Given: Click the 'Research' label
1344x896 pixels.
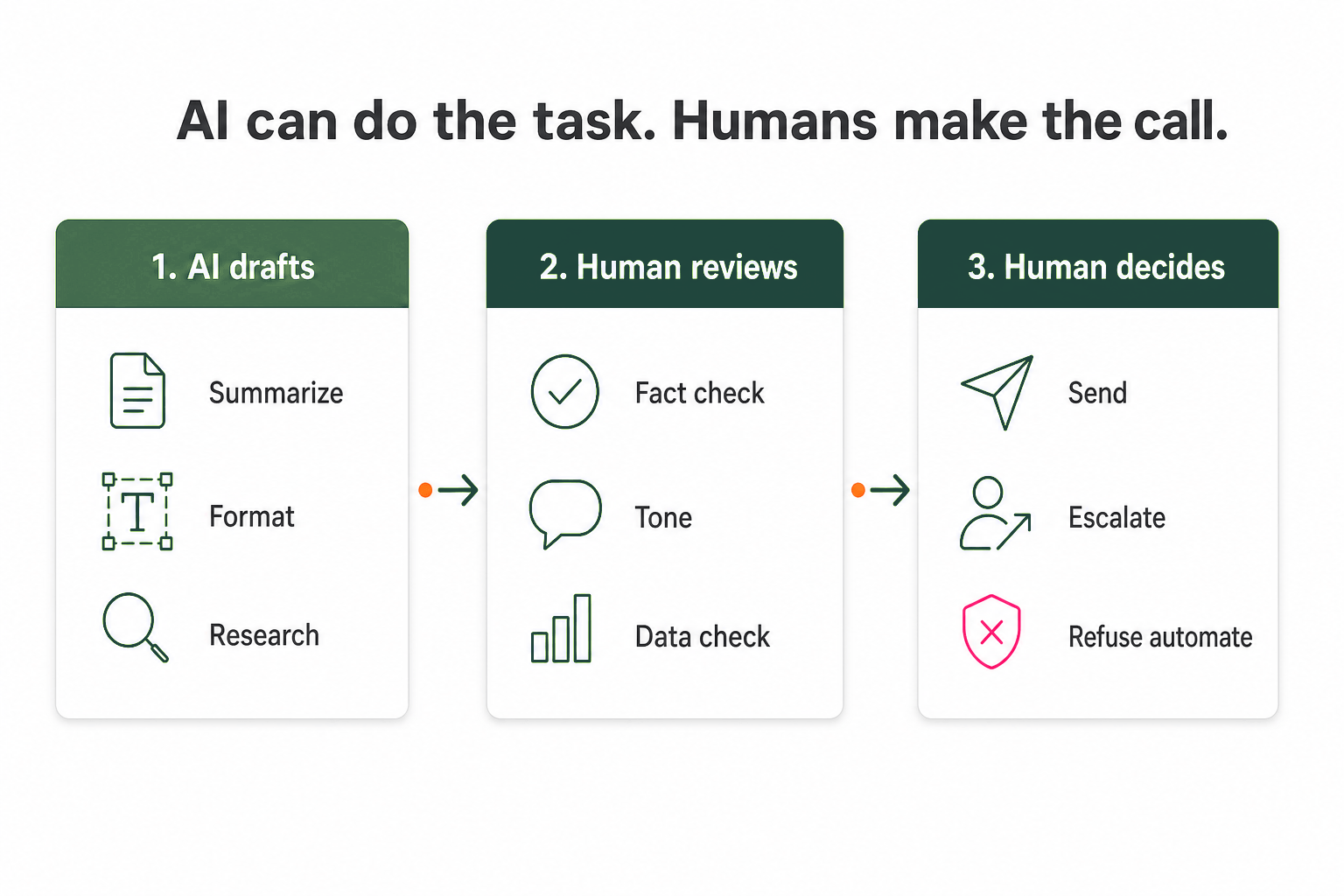Looking at the screenshot, I should 264,635.
